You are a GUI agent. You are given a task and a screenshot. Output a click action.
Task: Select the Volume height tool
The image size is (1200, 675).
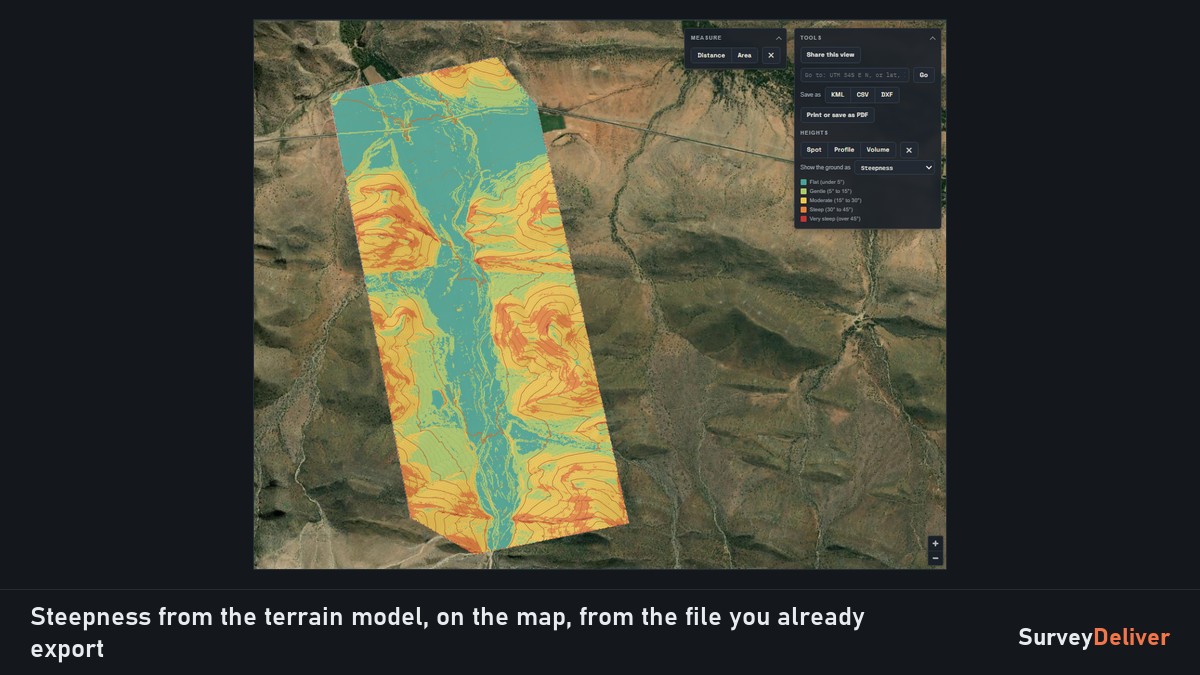878,150
